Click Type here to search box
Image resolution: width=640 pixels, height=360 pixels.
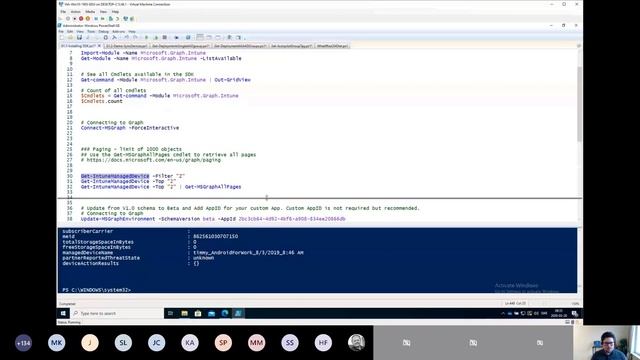coord(117,313)
